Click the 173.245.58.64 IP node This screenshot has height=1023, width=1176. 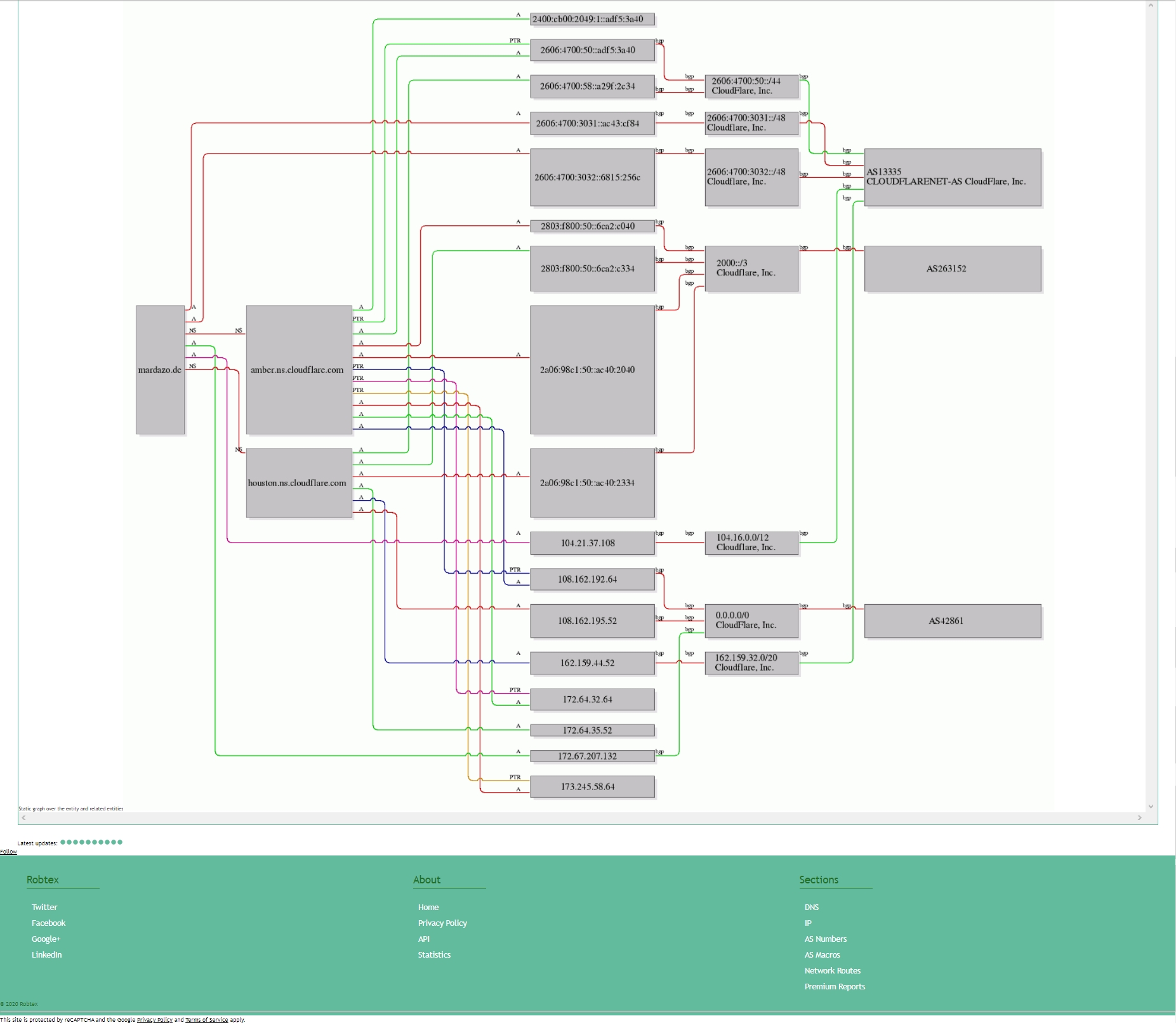pyautogui.click(x=592, y=786)
